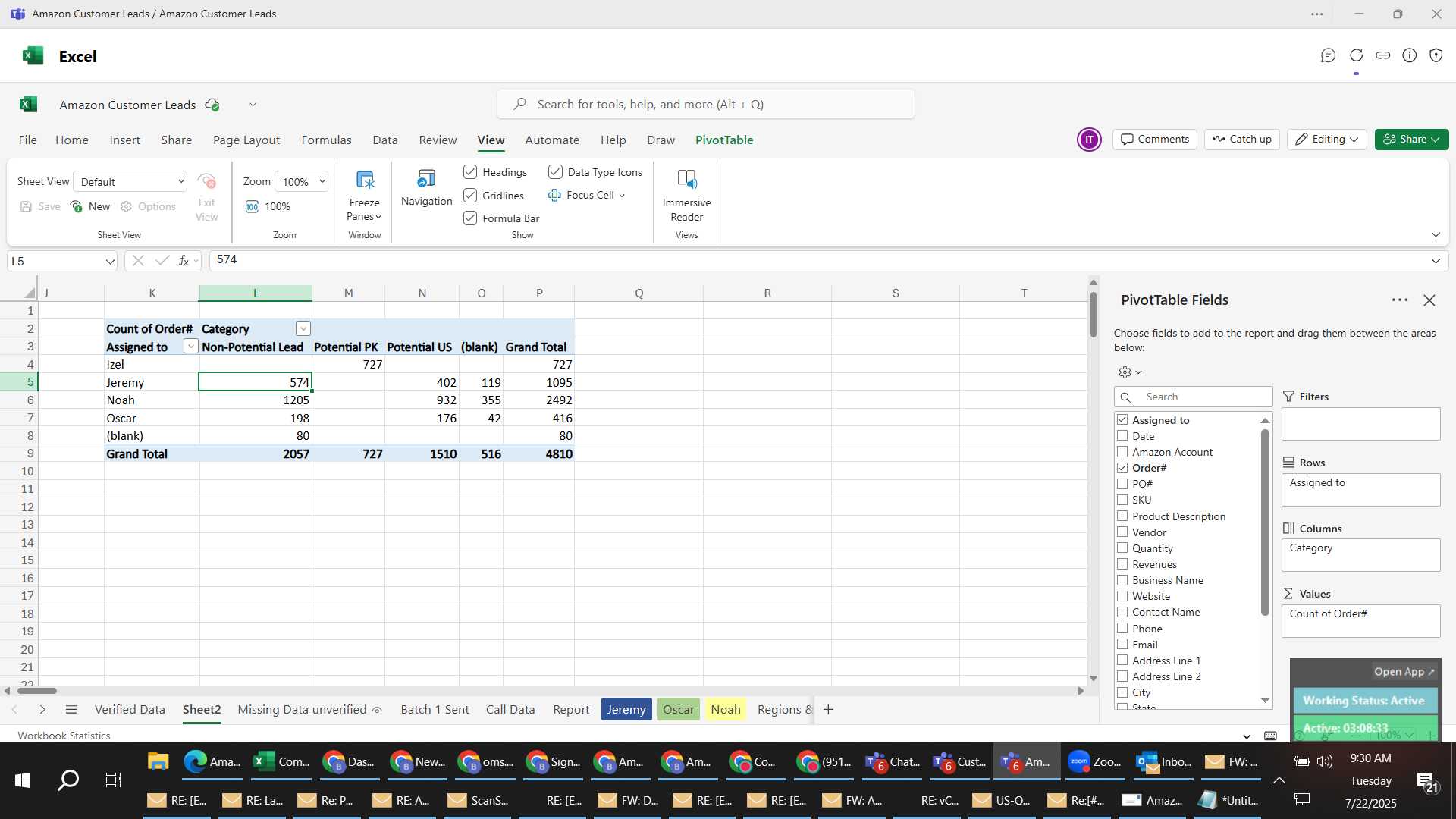This screenshot has width=1456, height=819.
Task: Click the Exit View icon
Action: pos(206,181)
